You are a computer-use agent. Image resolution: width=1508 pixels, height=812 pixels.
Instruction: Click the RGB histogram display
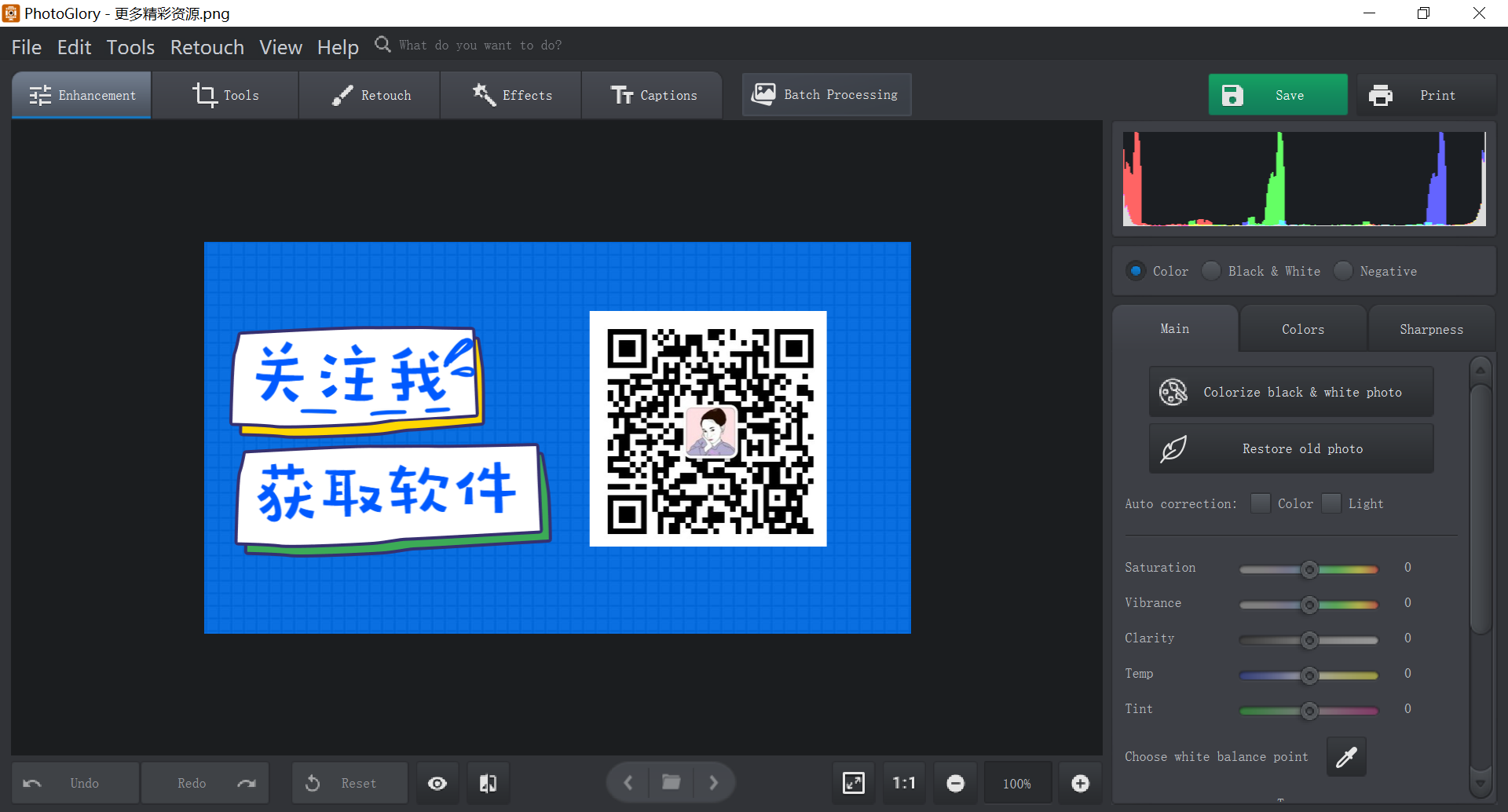pyautogui.click(x=1304, y=178)
